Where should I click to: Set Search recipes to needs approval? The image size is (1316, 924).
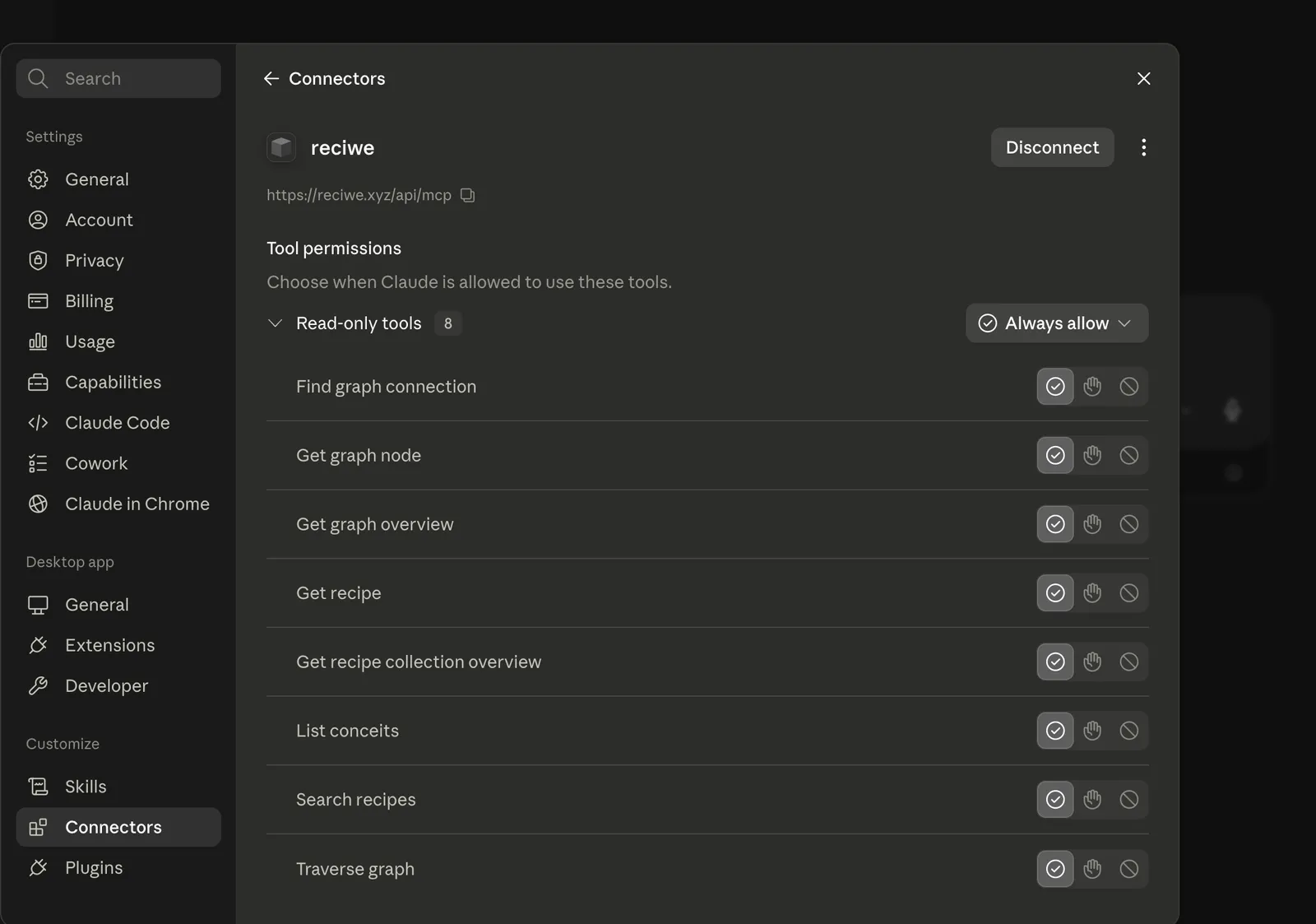tap(1092, 799)
